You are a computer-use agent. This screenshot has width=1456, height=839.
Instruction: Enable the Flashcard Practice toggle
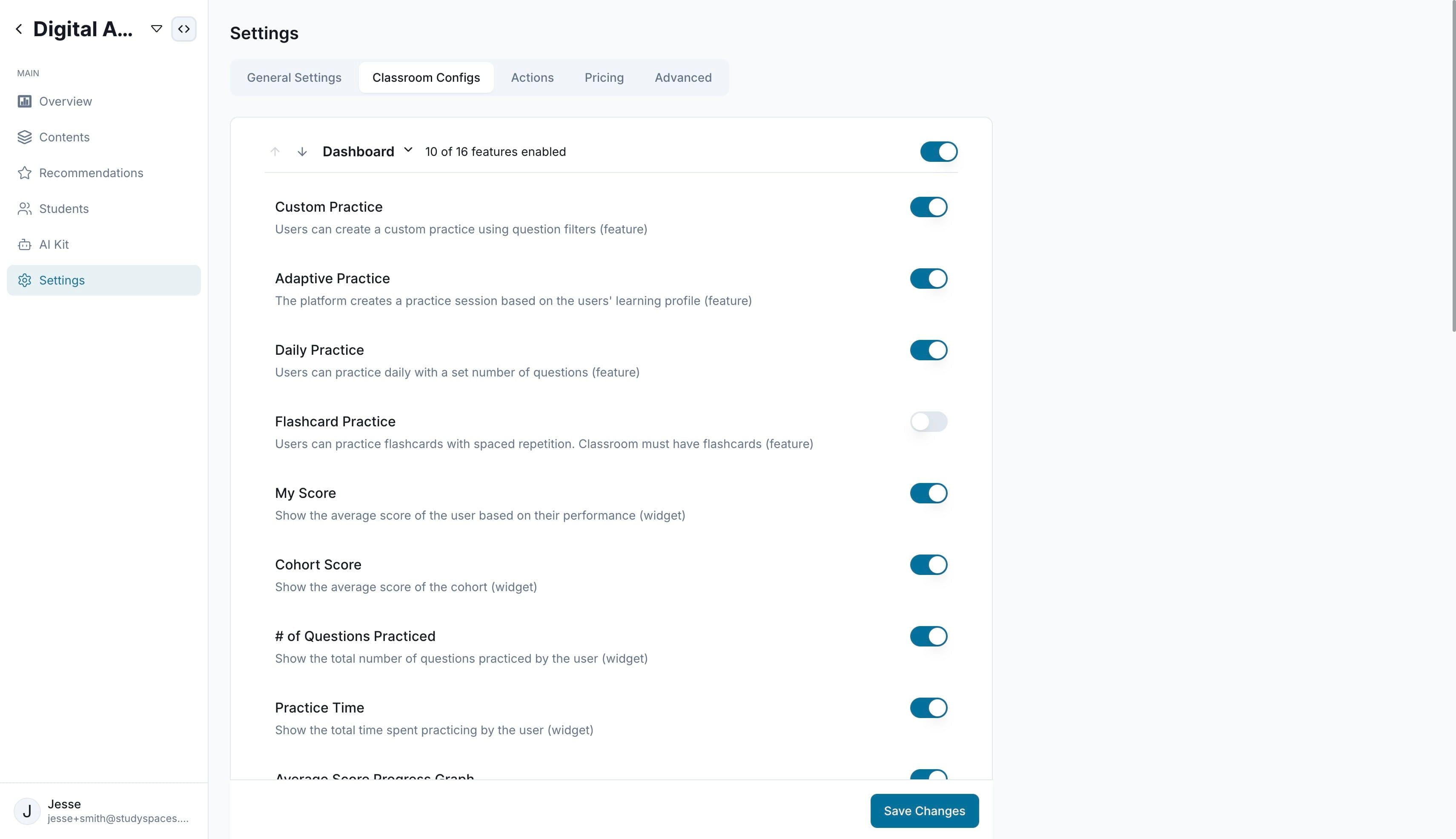point(929,422)
